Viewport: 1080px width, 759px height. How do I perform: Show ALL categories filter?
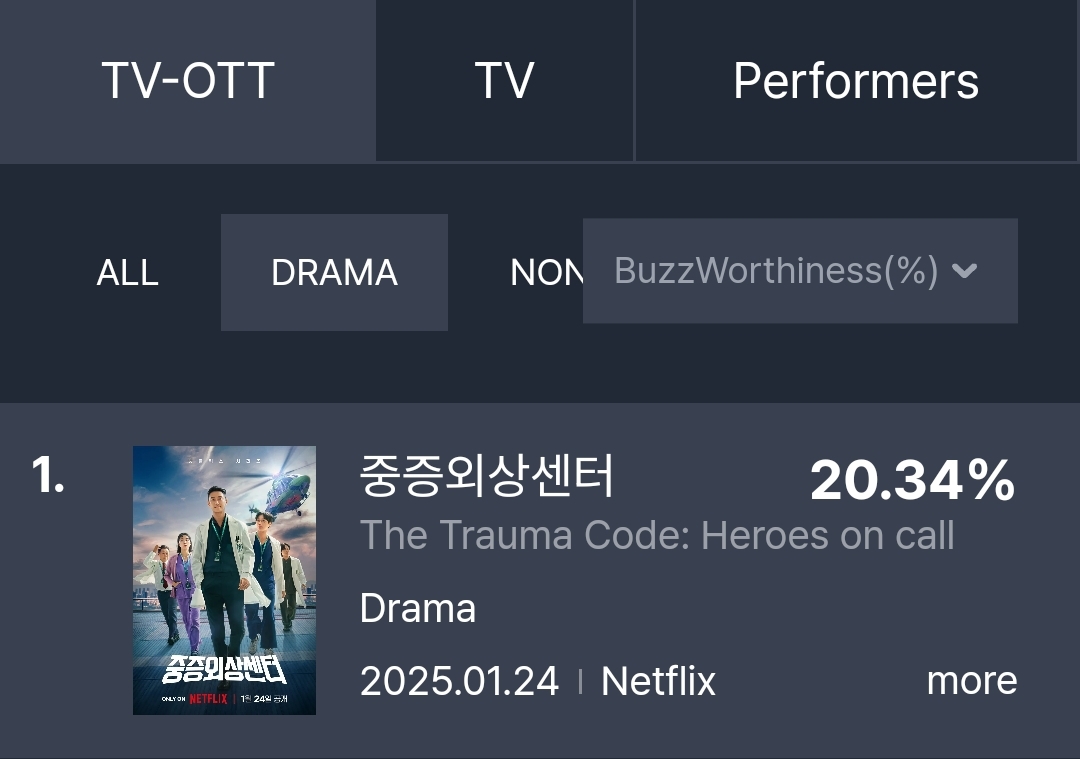click(x=127, y=272)
